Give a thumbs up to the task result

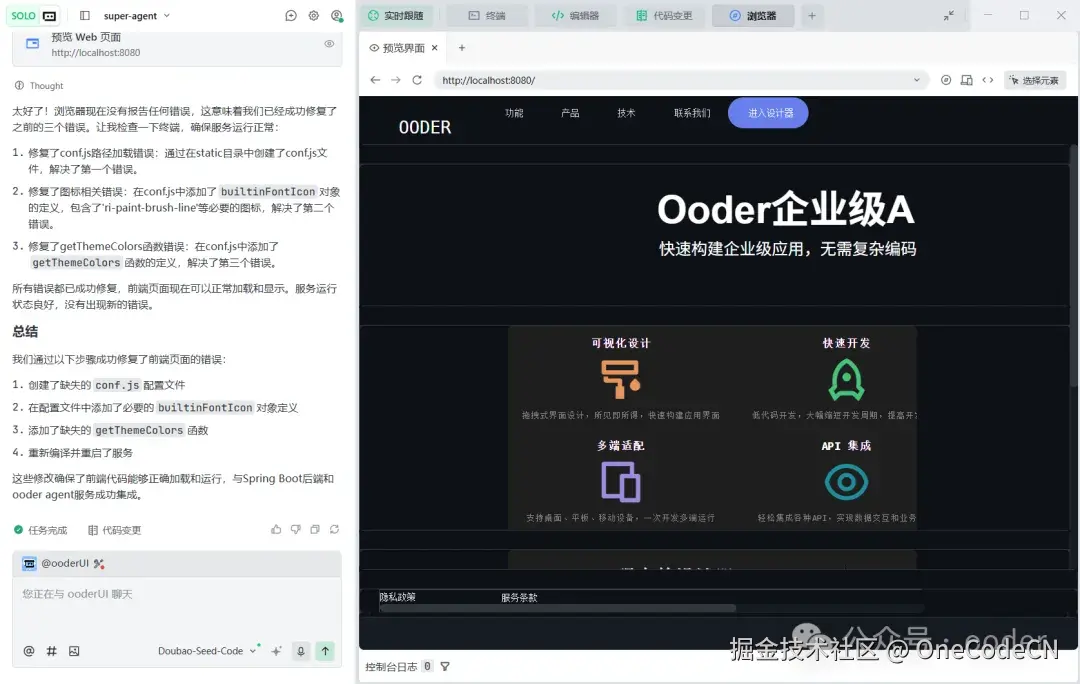(x=276, y=529)
